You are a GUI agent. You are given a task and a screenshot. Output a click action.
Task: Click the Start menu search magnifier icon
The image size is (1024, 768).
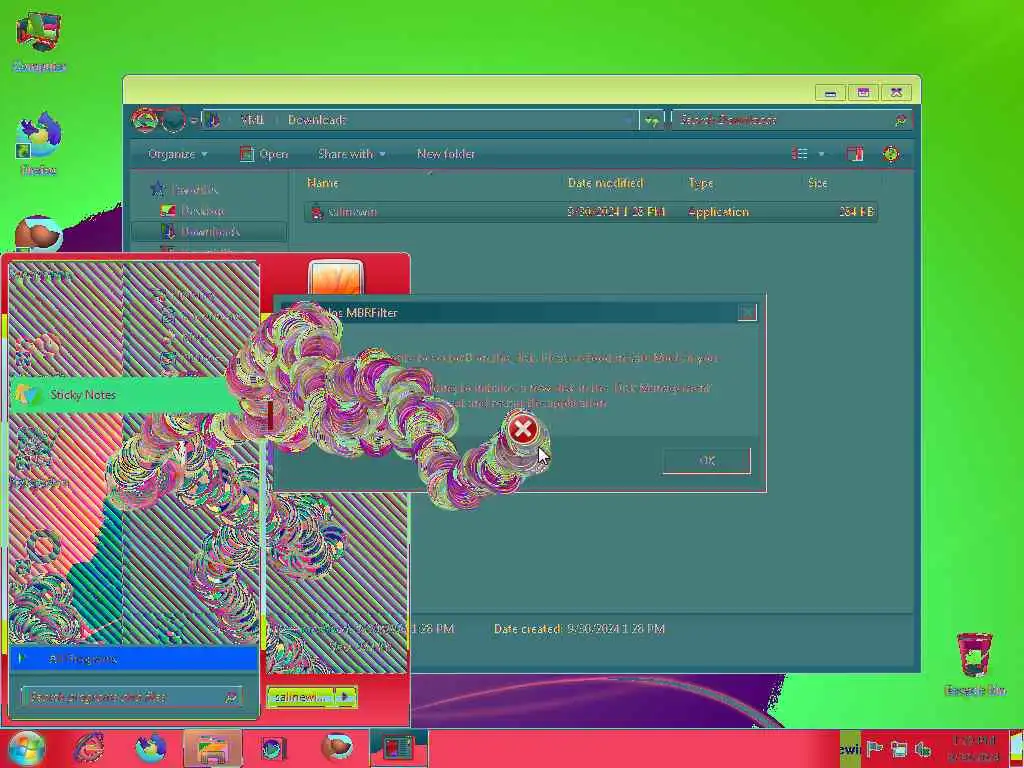point(231,697)
